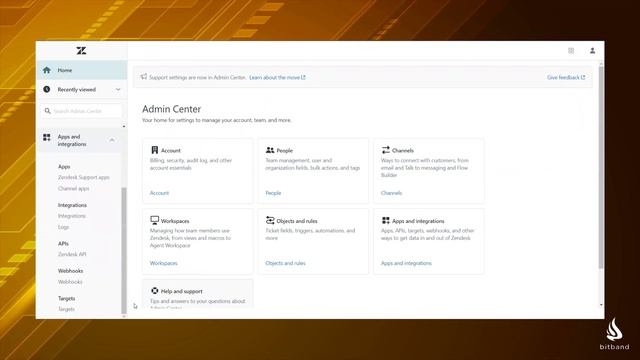Click the main page vertical scrollbar thumb

coord(601,167)
